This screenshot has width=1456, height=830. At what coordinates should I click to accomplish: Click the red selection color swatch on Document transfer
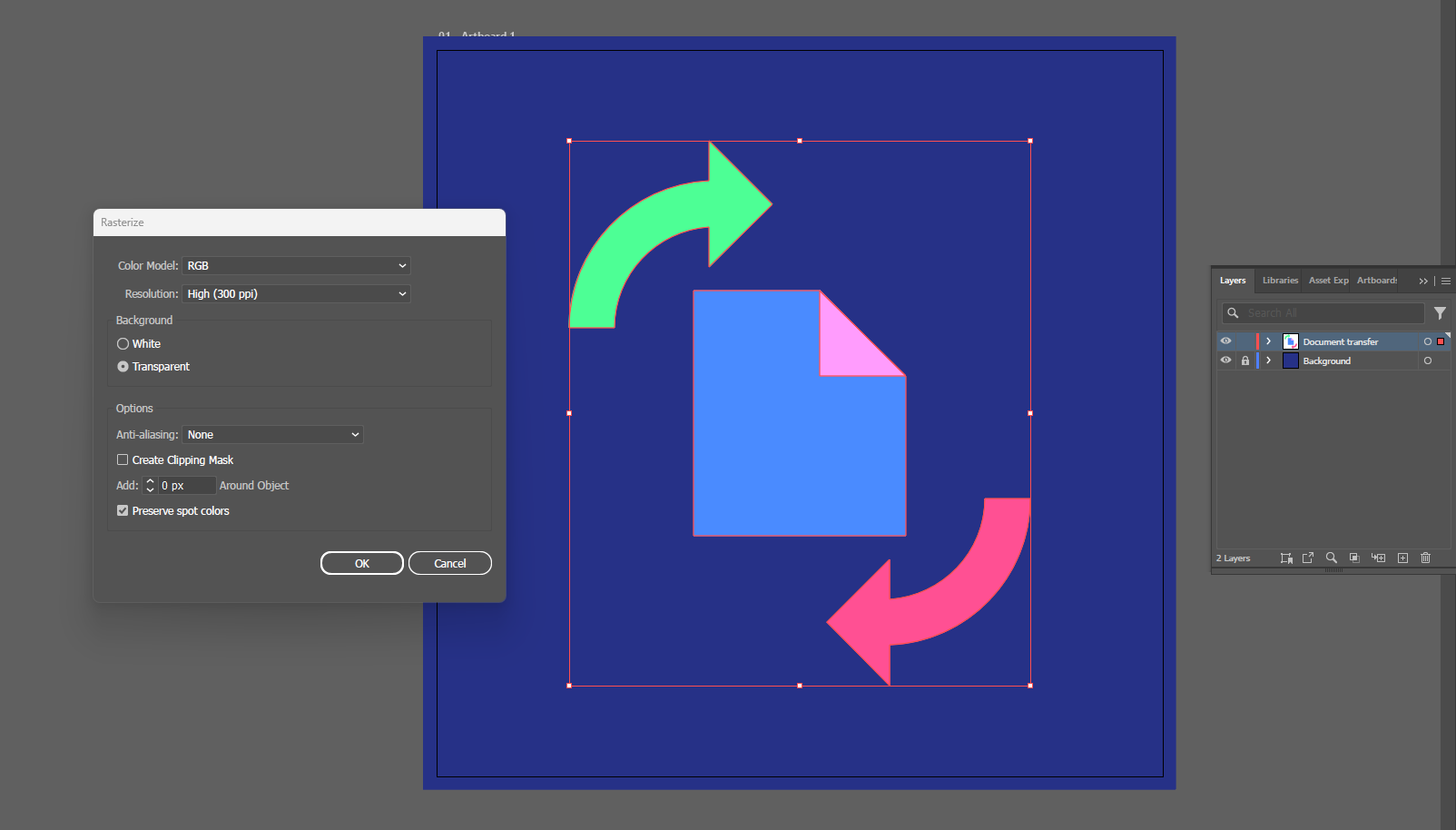coord(1441,341)
